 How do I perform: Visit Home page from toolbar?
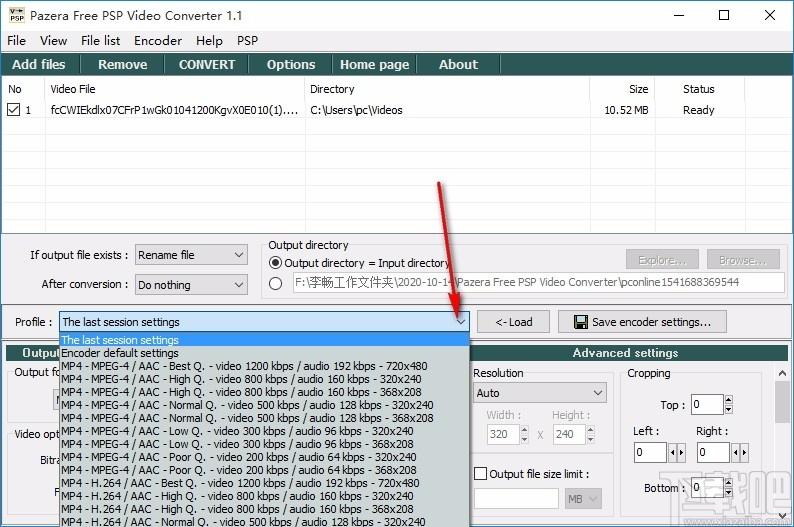pos(374,64)
